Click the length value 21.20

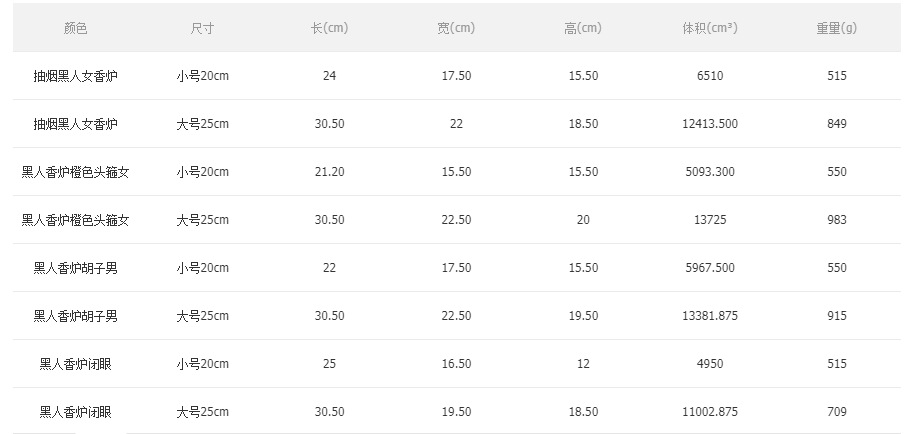coord(329,172)
